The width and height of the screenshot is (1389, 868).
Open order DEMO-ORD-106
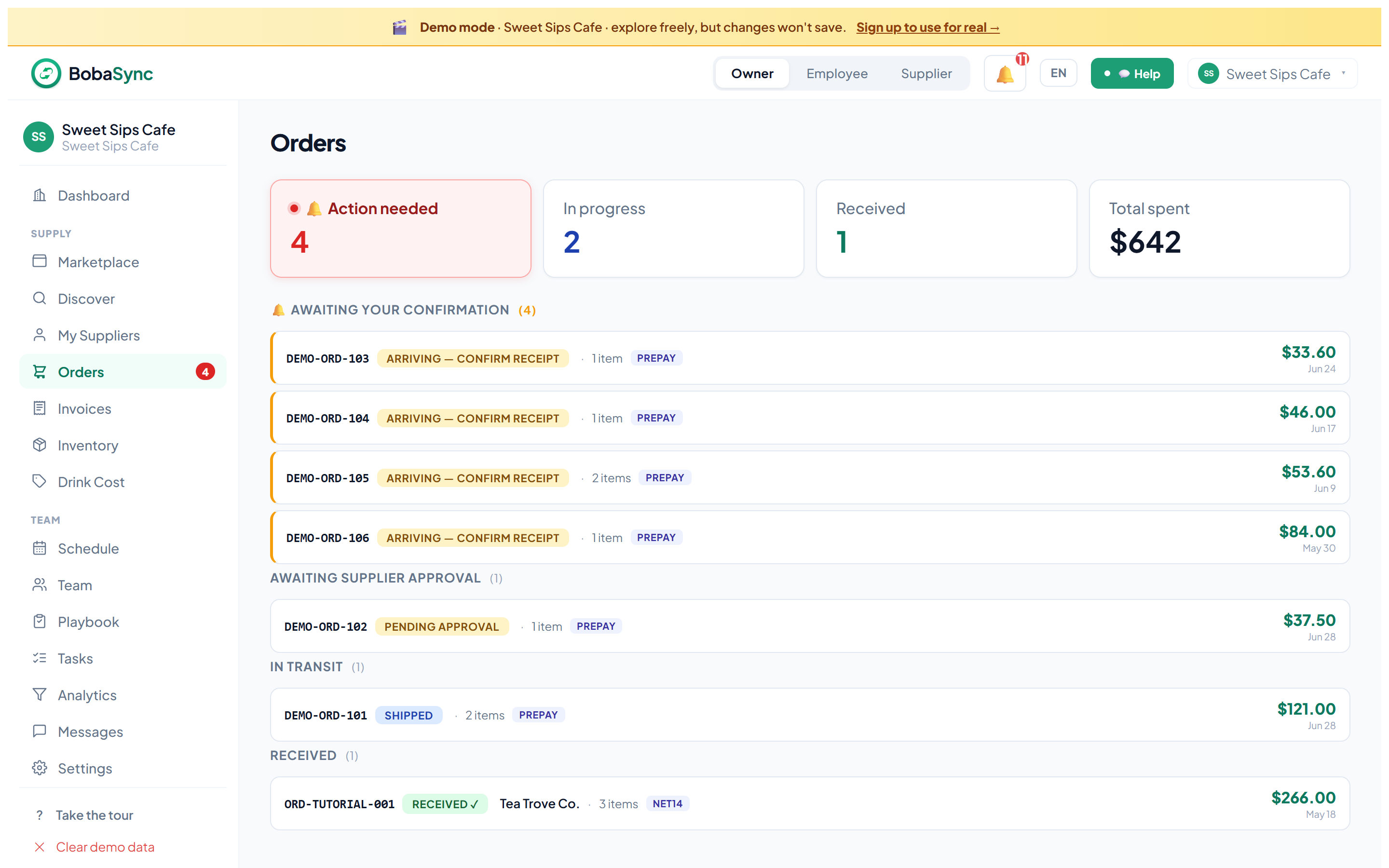coord(810,537)
